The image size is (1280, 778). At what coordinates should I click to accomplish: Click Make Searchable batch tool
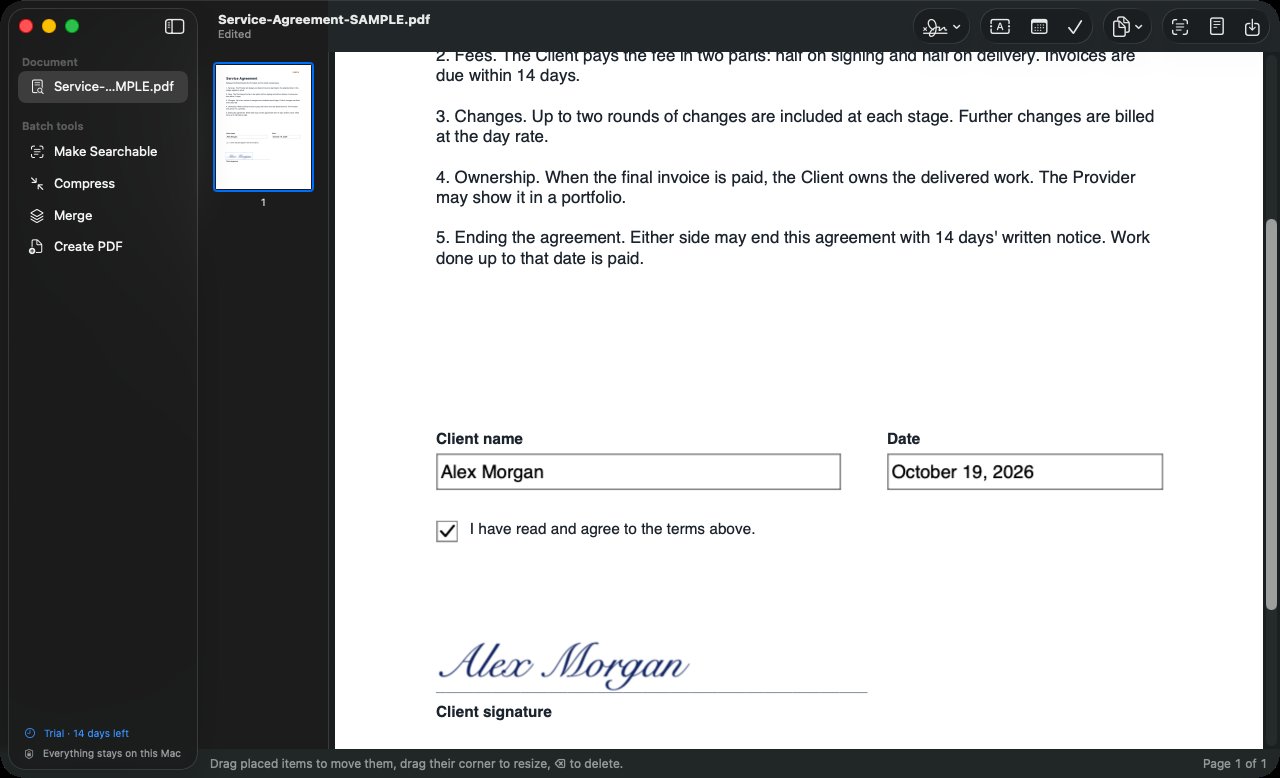(103, 152)
